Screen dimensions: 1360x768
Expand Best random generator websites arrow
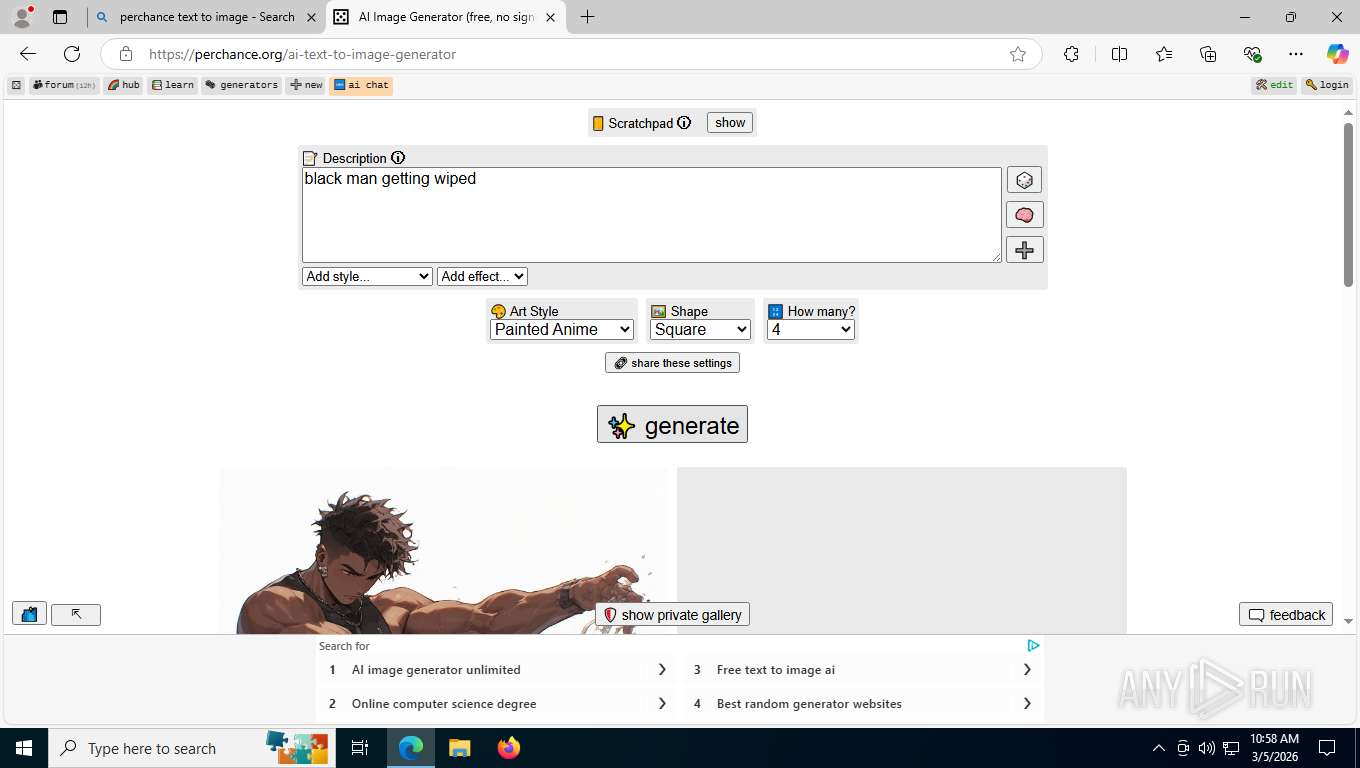[1027, 704]
